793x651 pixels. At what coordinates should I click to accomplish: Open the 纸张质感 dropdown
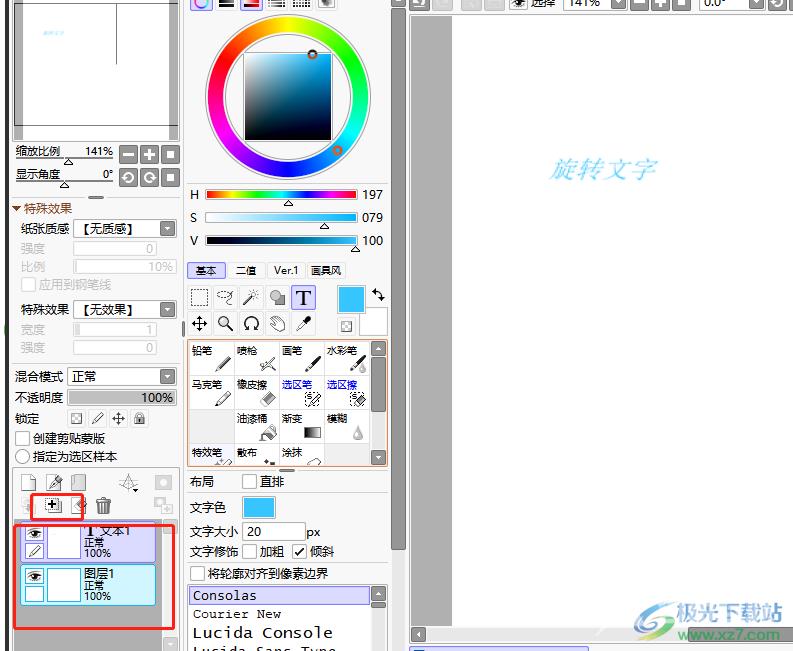(167, 229)
